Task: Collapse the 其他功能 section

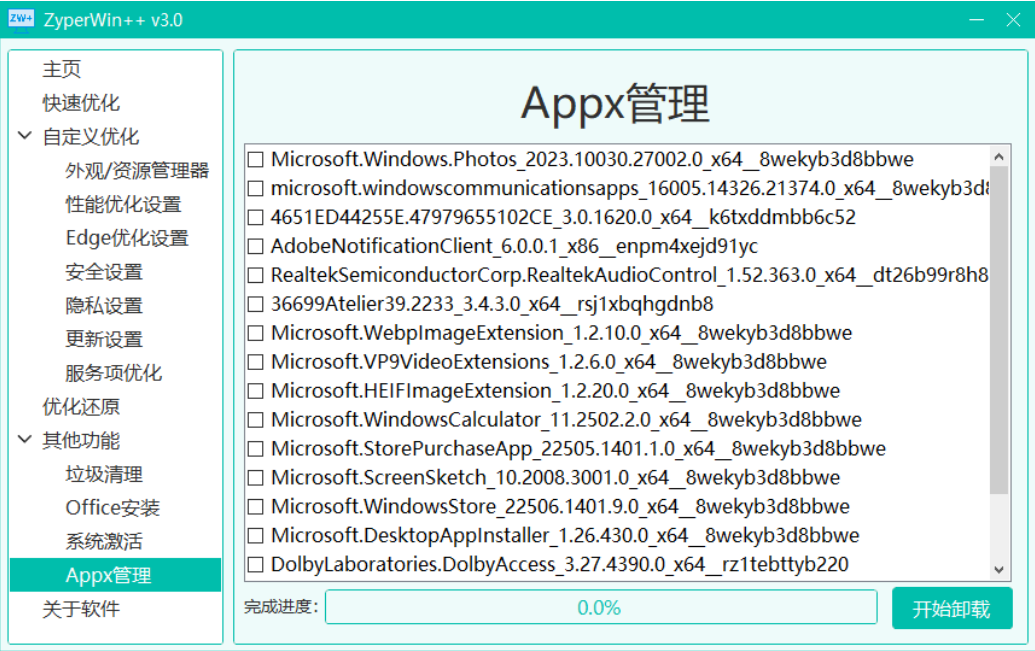Action: pos(24,441)
